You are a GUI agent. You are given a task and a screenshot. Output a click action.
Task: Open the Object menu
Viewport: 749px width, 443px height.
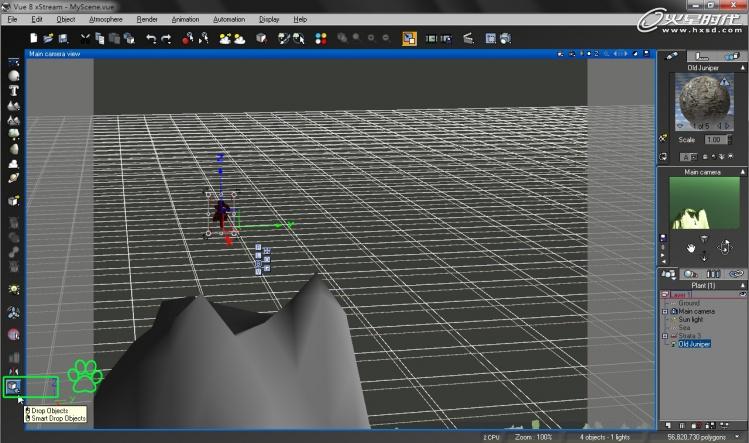tap(65, 19)
